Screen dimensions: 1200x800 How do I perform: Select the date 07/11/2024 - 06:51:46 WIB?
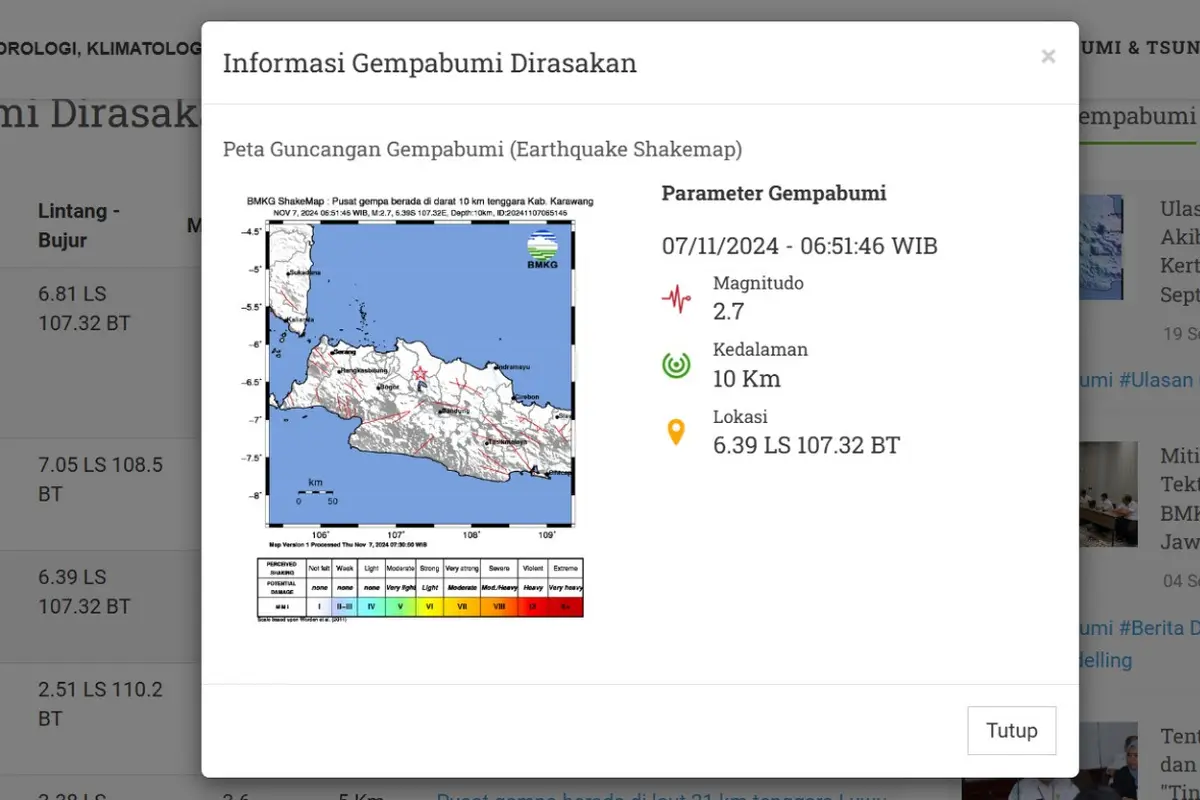tap(800, 246)
